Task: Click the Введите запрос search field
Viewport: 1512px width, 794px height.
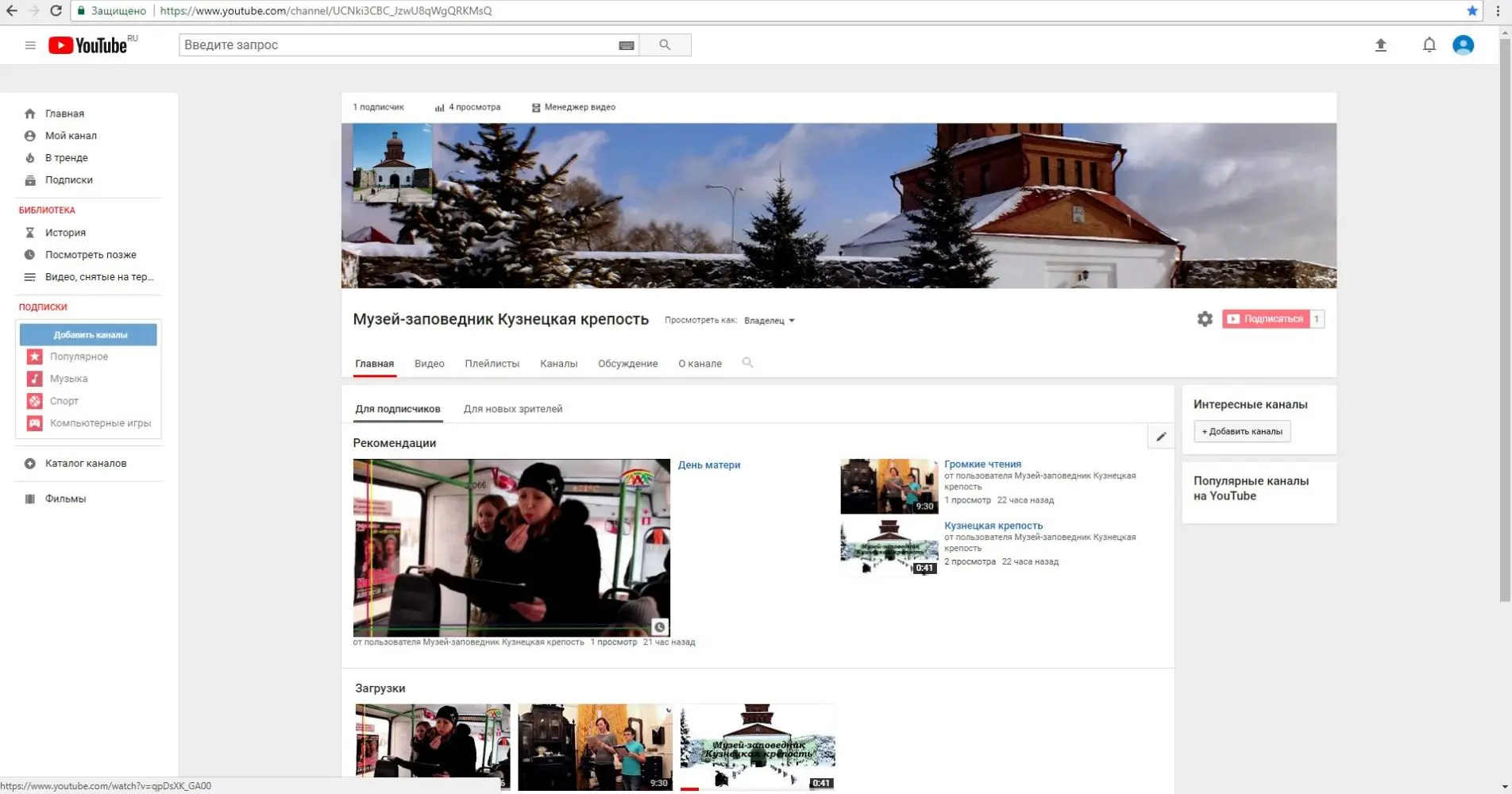Action: pyautogui.click(x=409, y=45)
